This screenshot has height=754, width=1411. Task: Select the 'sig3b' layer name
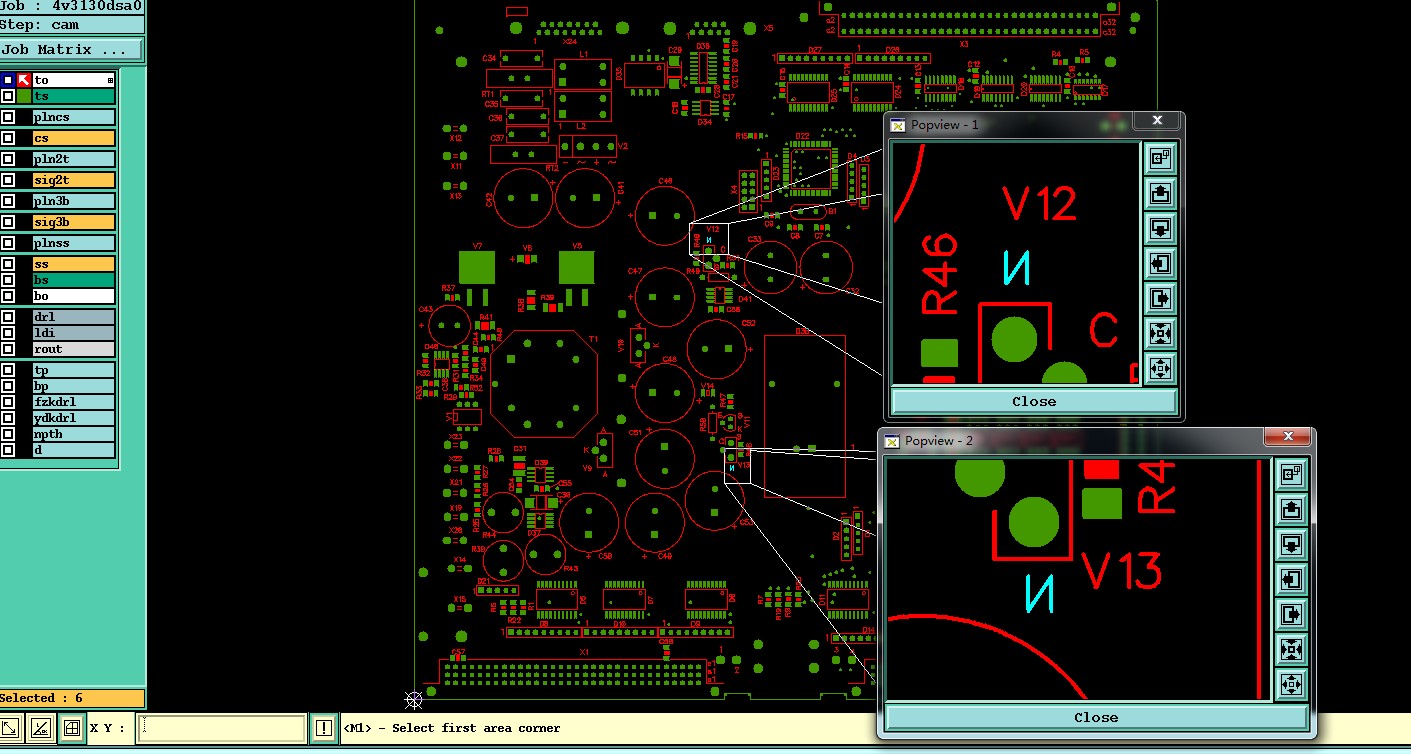click(x=73, y=222)
